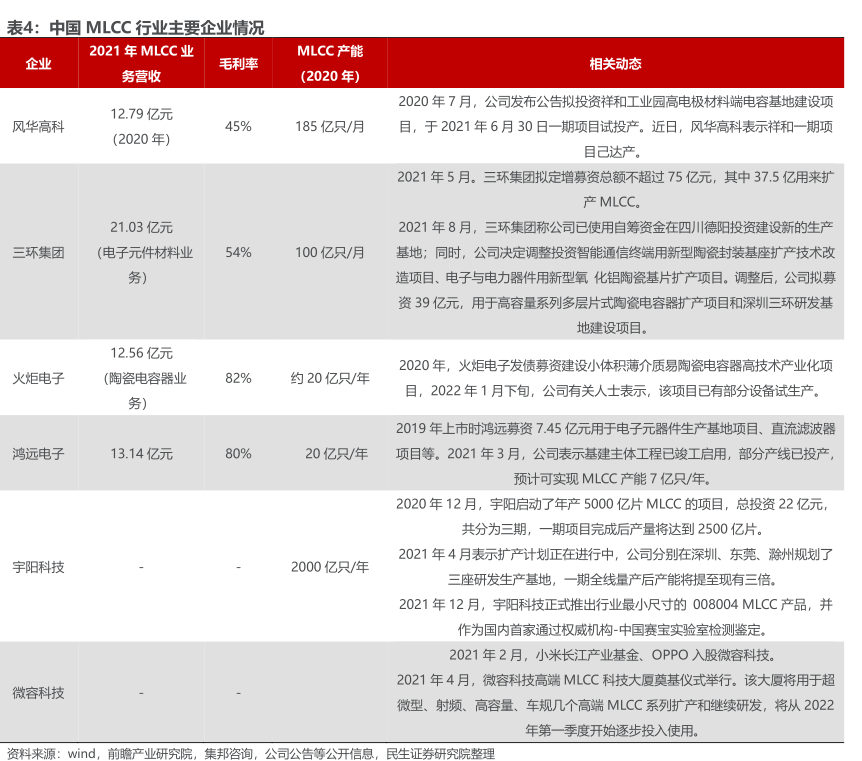Viewport: 862px width, 761px height.
Task: Select the 微容科技 company name cell
Action: (38, 693)
